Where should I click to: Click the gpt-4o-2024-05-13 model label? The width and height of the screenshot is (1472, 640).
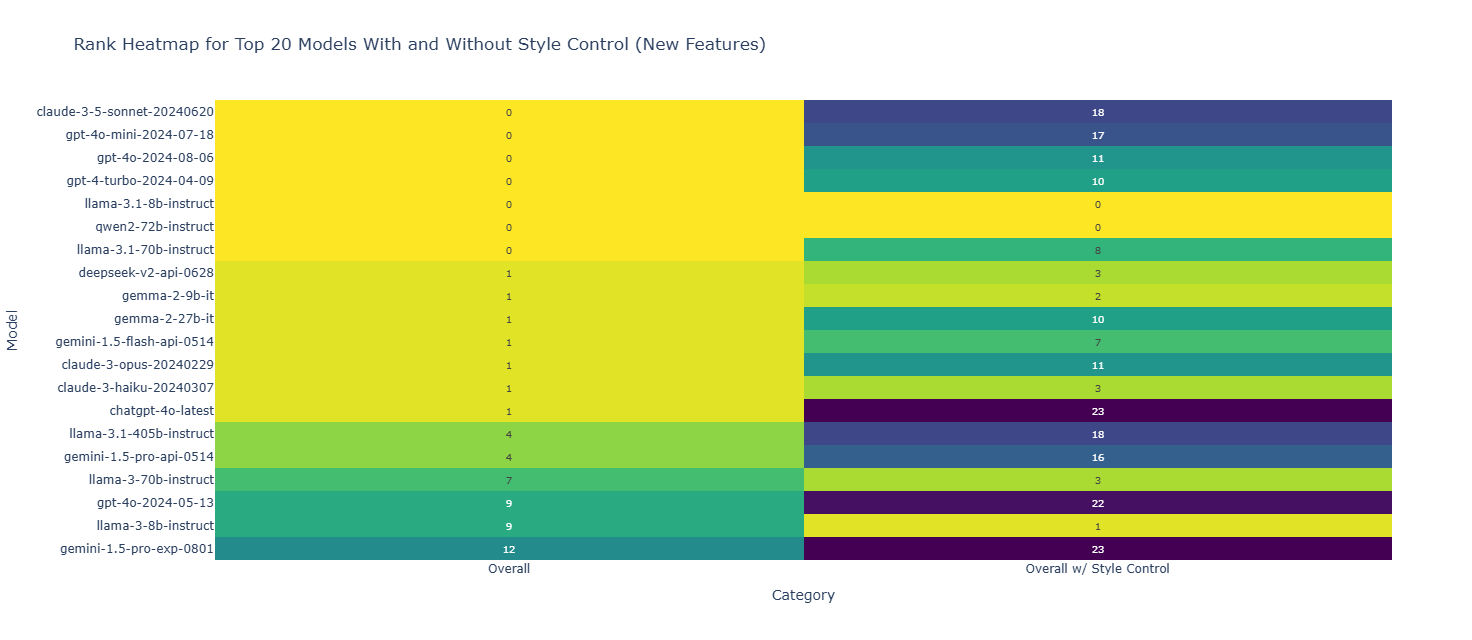coord(155,503)
